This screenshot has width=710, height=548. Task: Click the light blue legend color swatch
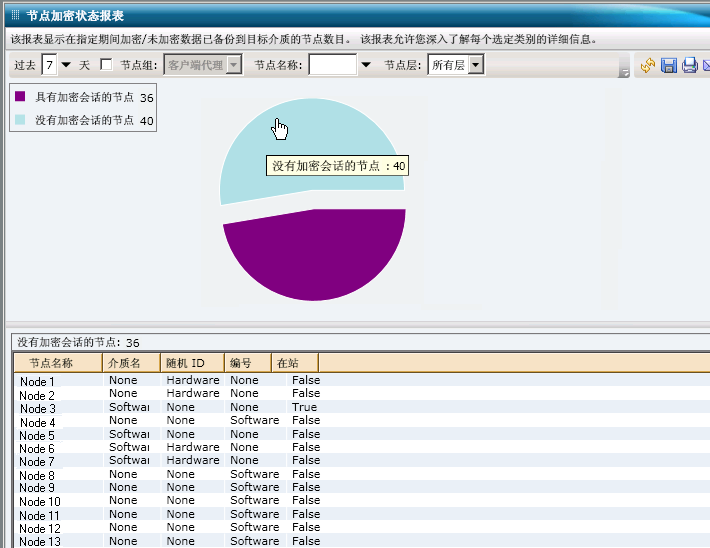click(x=21, y=120)
